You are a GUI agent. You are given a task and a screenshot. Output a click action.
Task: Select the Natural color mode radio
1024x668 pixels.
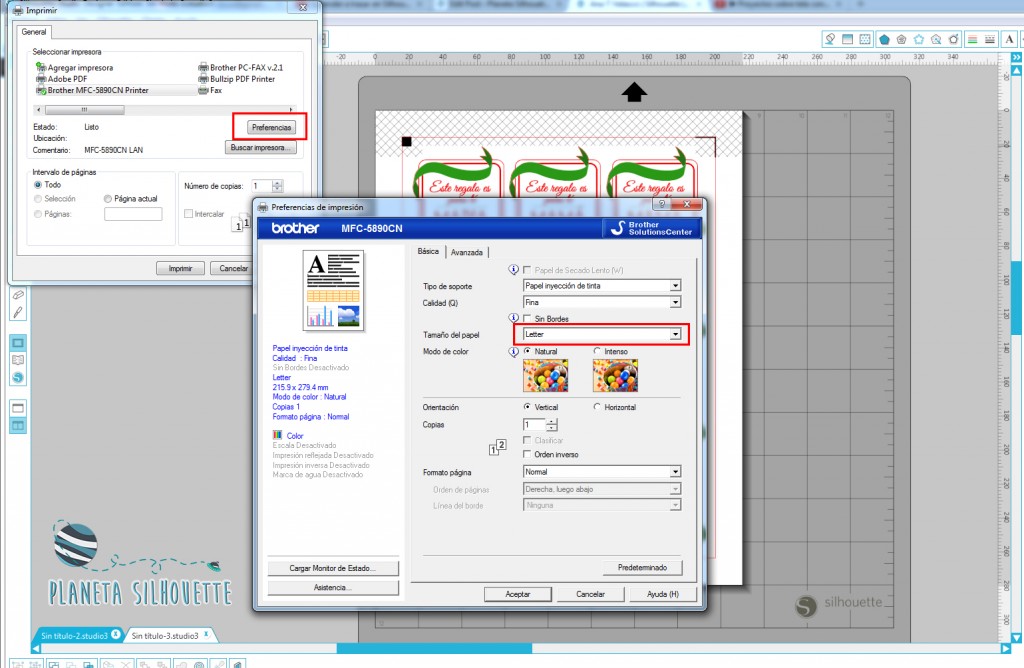click(x=527, y=351)
